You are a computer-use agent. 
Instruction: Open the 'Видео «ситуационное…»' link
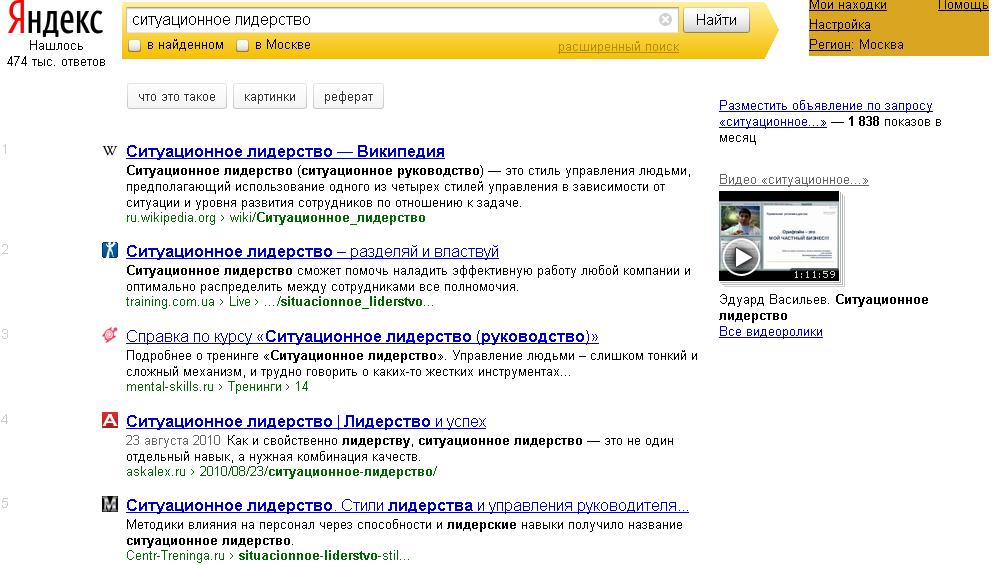[793, 180]
